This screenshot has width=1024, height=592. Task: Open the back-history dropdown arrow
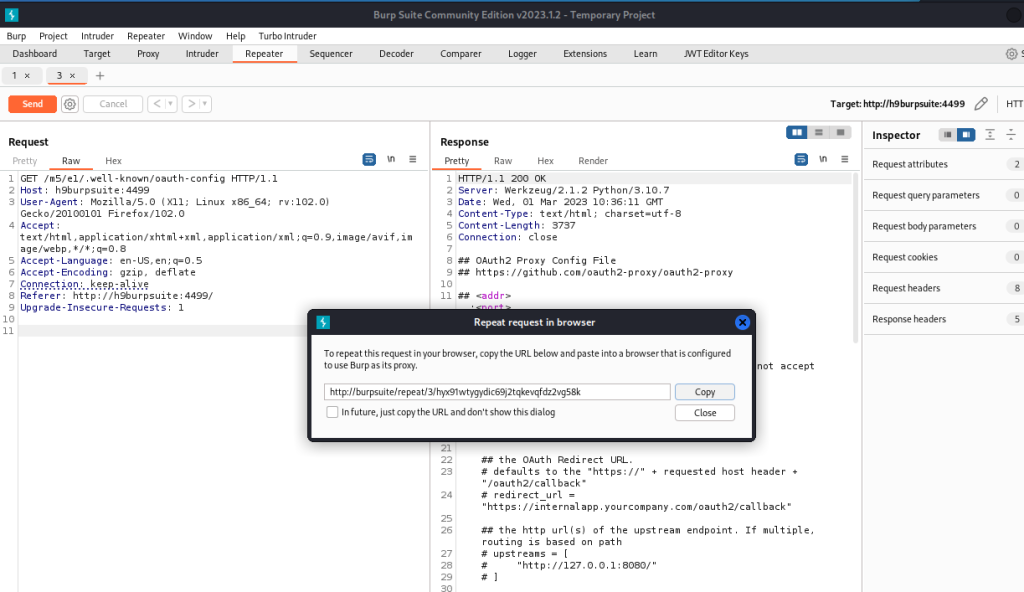click(170, 104)
